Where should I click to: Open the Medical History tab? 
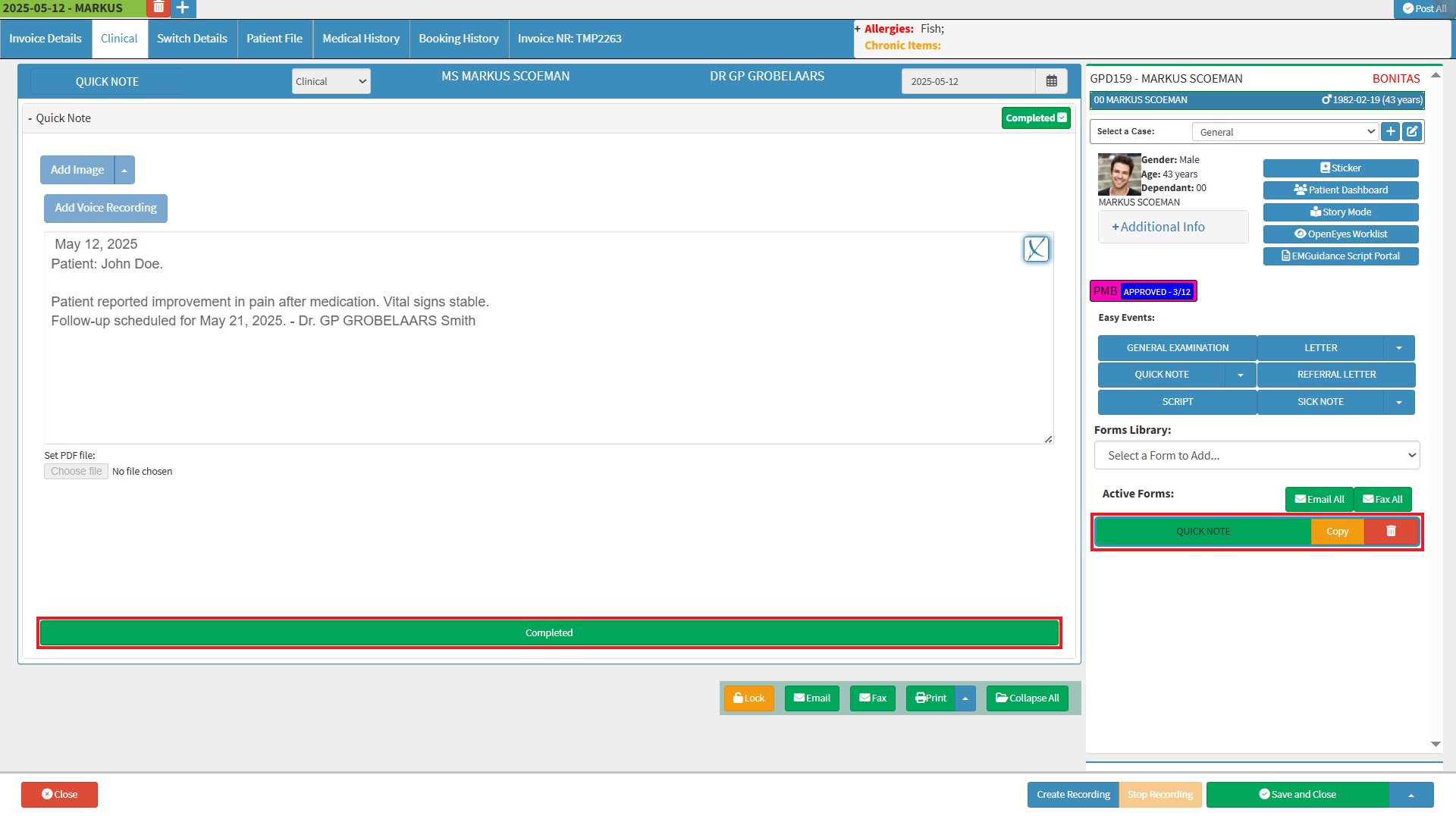tap(361, 39)
